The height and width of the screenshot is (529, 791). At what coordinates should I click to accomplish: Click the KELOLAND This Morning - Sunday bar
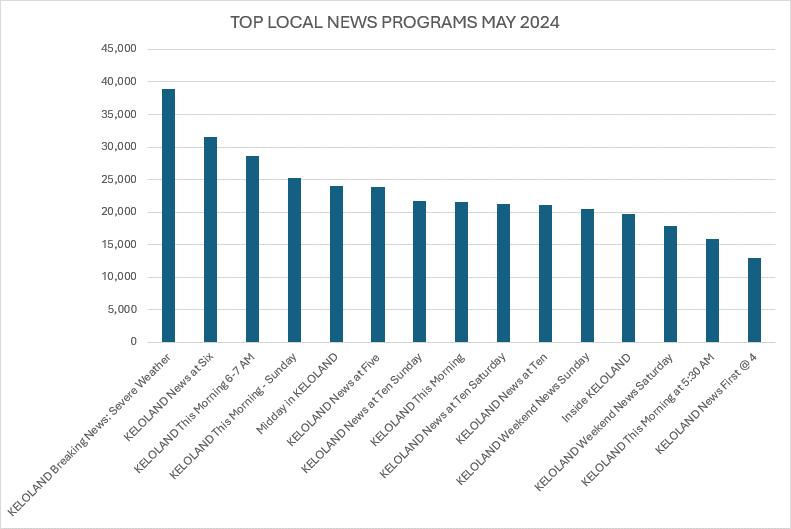294,260
